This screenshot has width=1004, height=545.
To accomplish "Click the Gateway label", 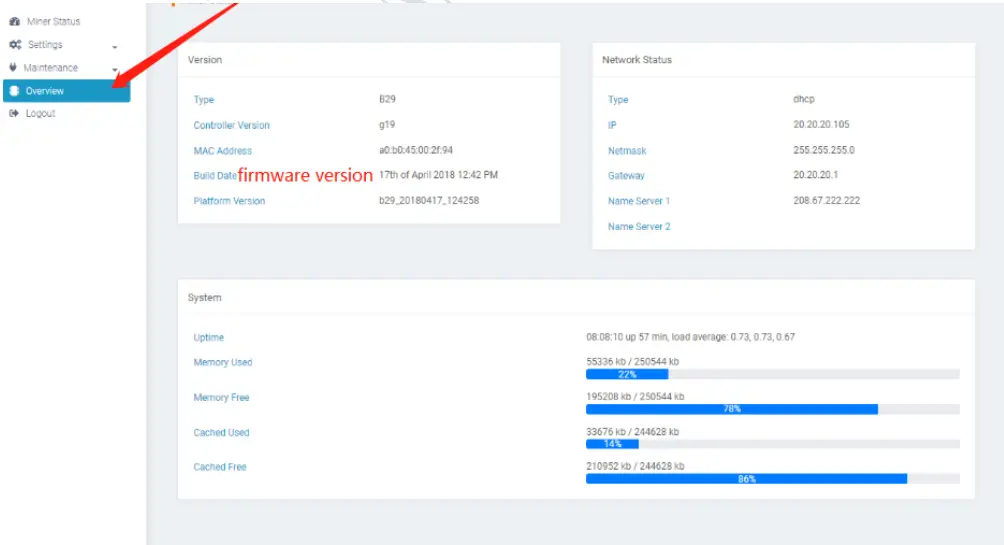I will click(626, 175).
